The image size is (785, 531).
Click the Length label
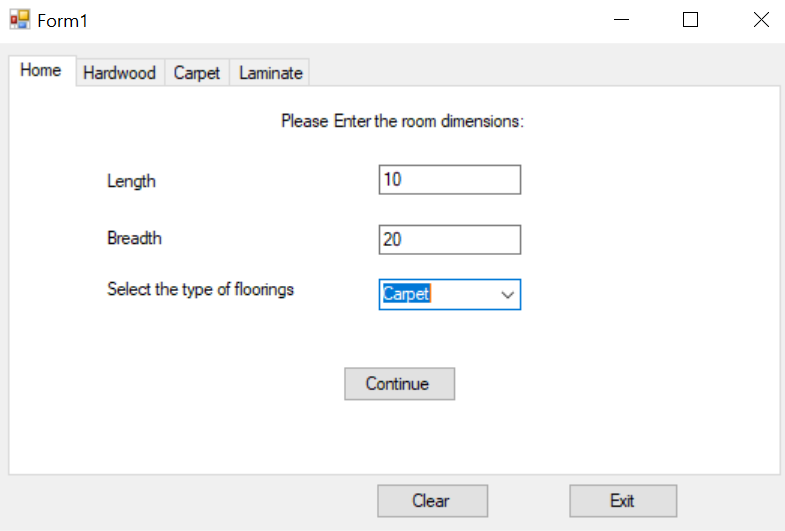(131, 181)
